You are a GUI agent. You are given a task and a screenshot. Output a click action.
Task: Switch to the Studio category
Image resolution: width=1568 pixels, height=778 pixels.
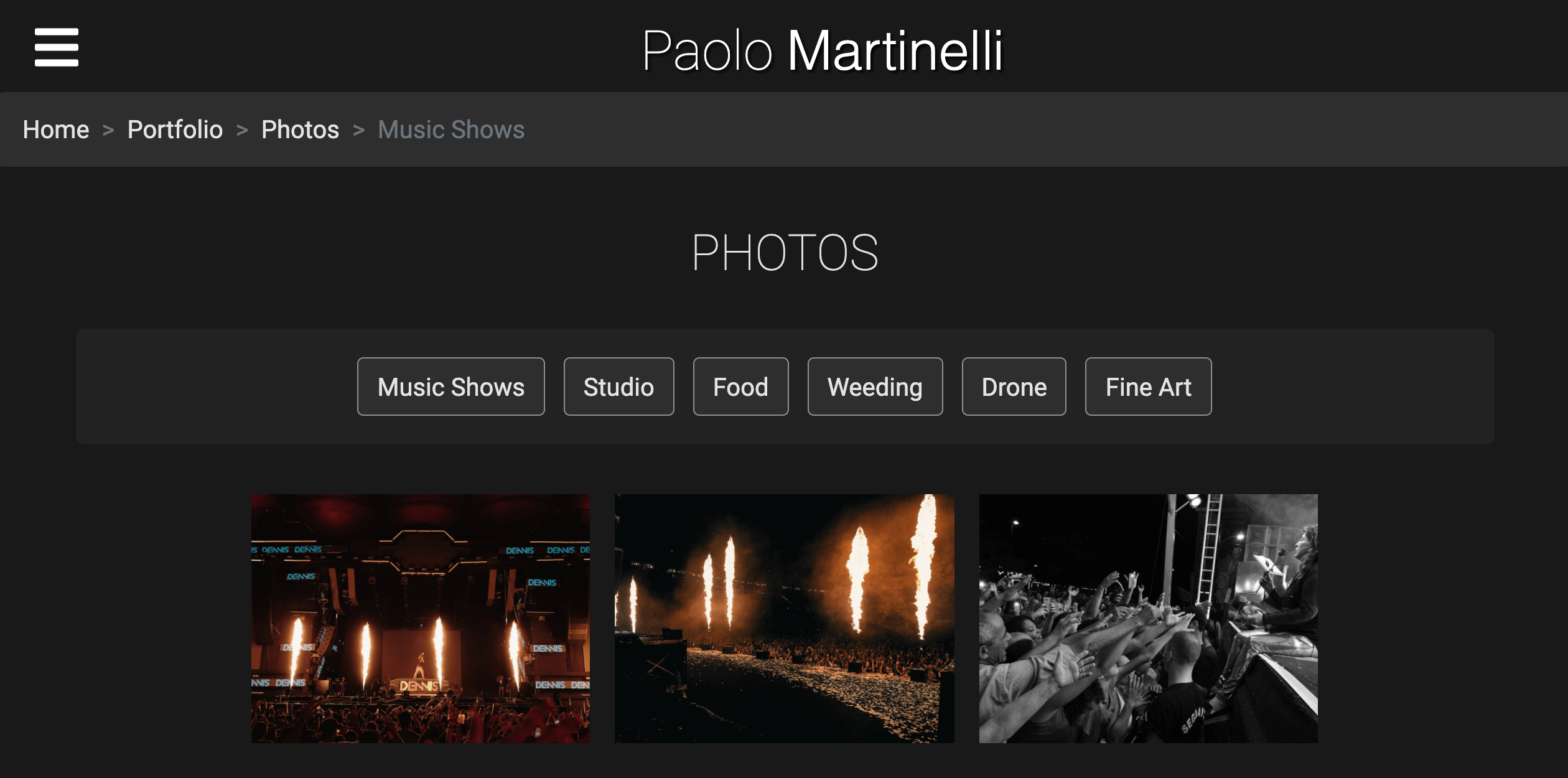point(618,386)
